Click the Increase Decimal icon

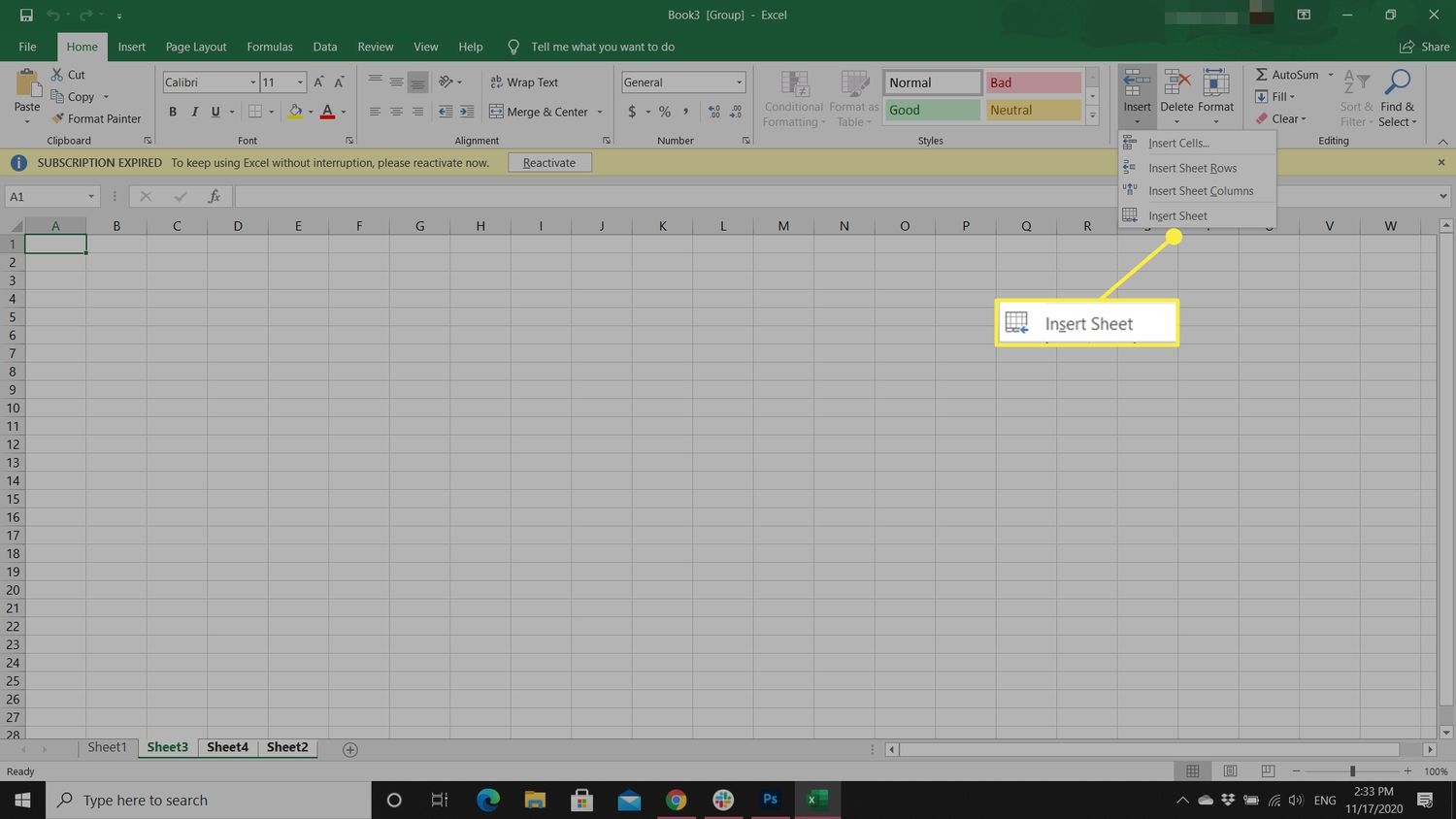click(x=713, y=112)
